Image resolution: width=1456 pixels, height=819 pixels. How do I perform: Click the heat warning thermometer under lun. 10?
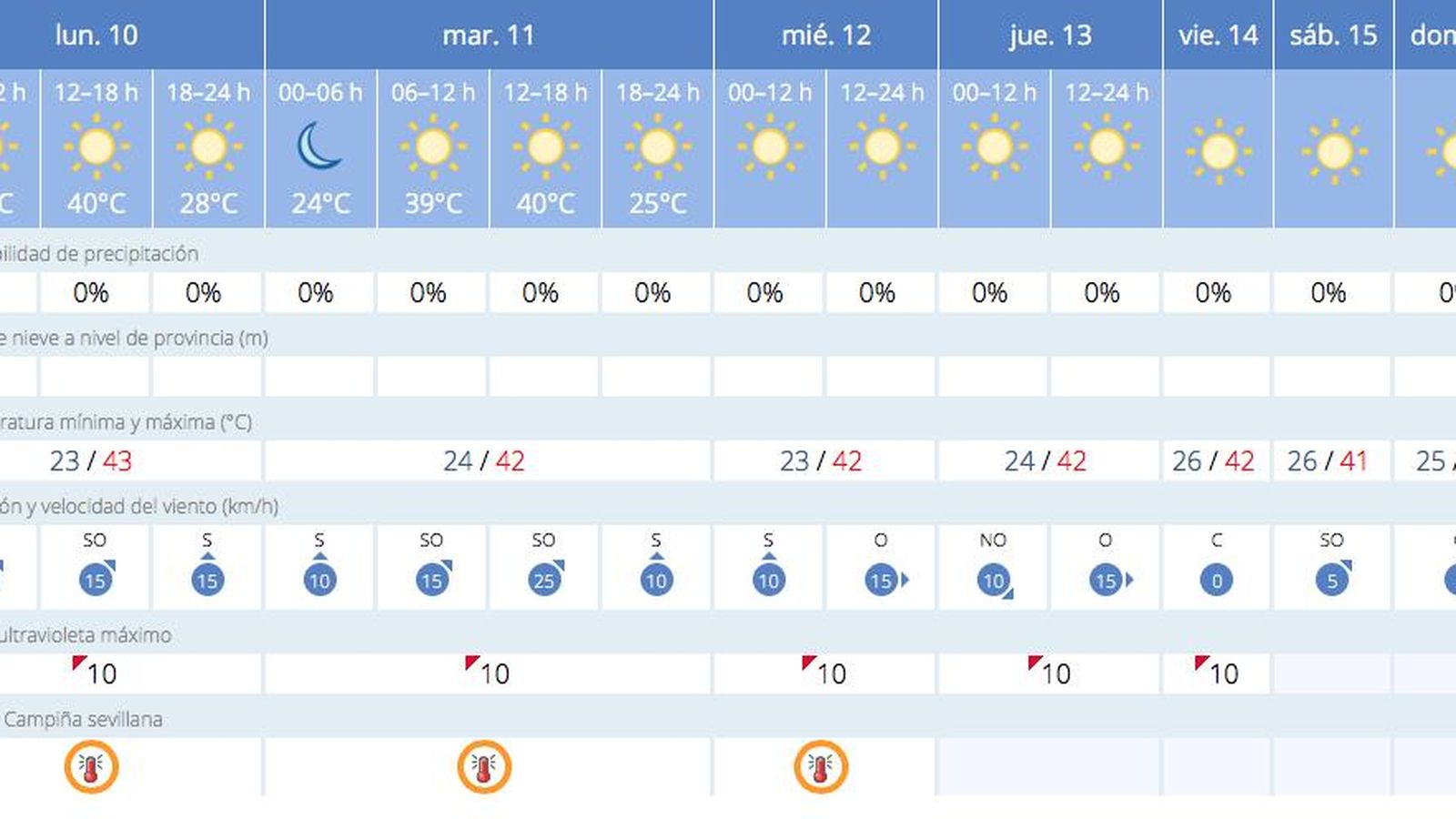coord(91,767)
